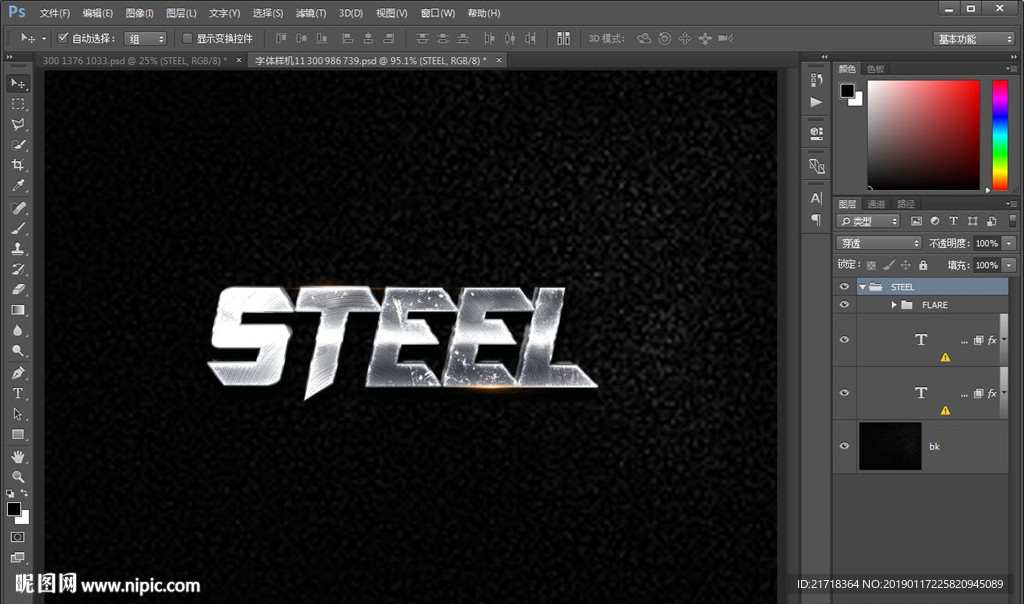The width and height of the screenshot is (1024, 604).
Task: Select the Zoom magnifier tool
Action: 18,477
